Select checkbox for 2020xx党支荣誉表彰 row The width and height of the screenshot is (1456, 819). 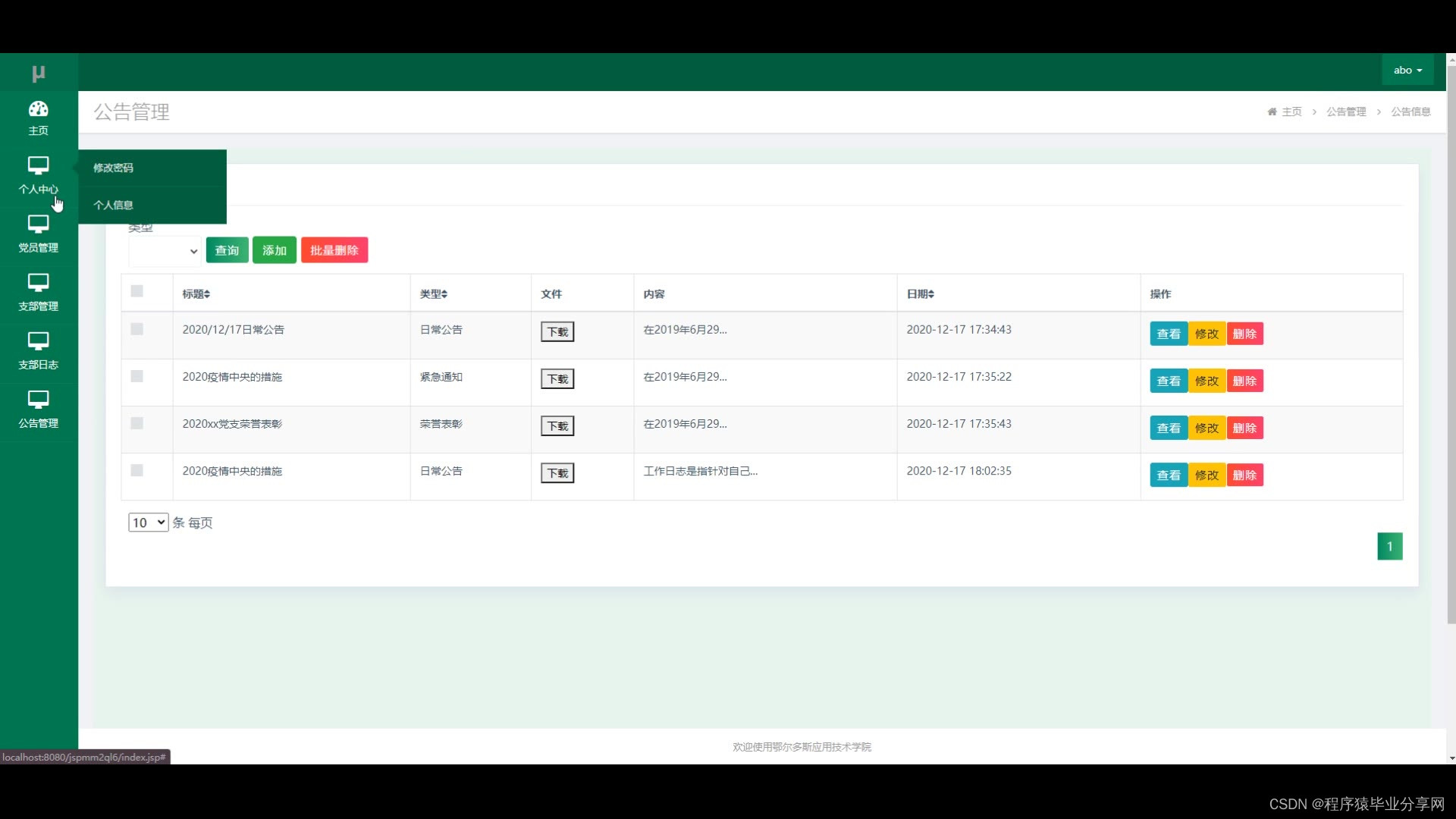137,423
